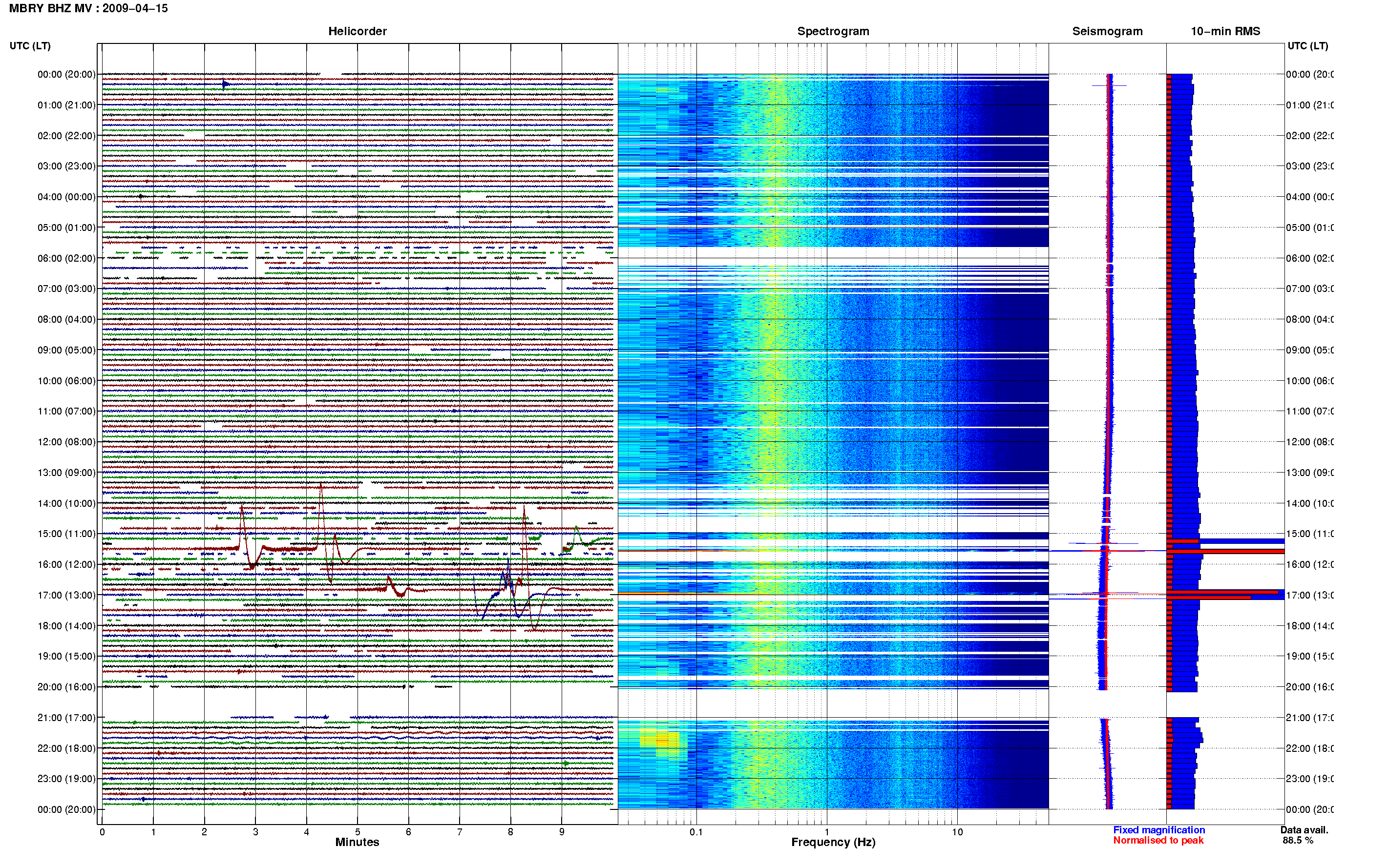
Task: Select left axis time label "07:00 (03:00)"
Action: click(66, 288)
